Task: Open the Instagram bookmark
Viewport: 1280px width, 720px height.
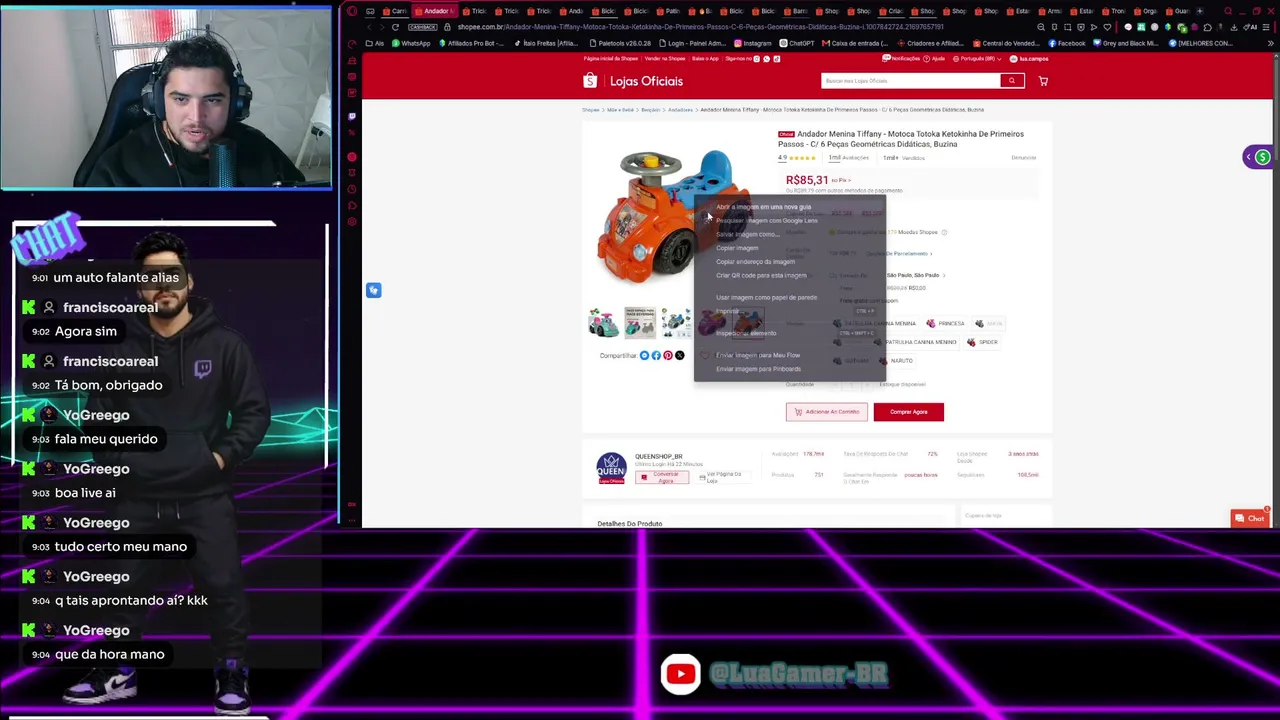Action: coord(753,43)
